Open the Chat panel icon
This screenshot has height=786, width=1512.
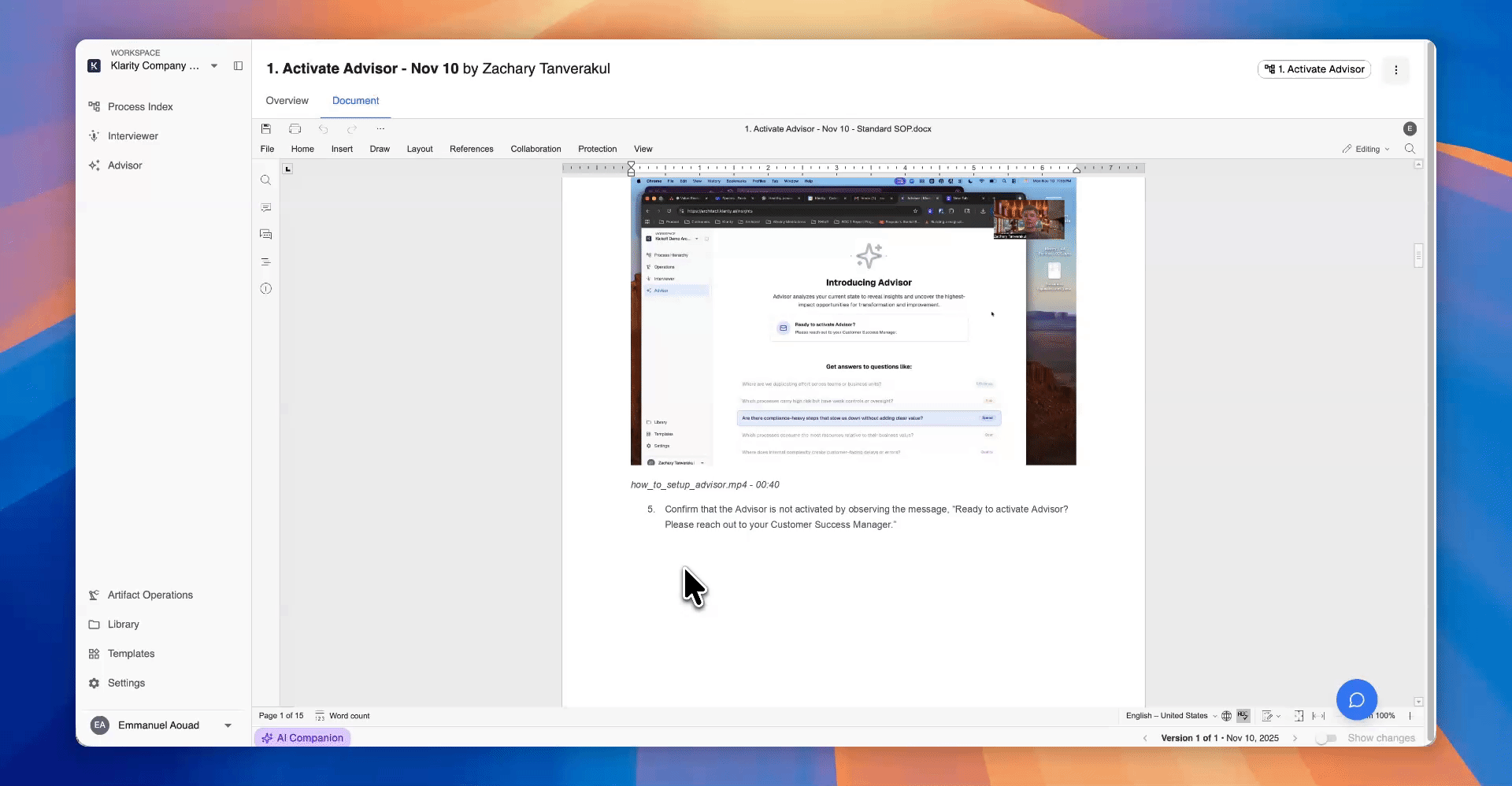point(266,234)
